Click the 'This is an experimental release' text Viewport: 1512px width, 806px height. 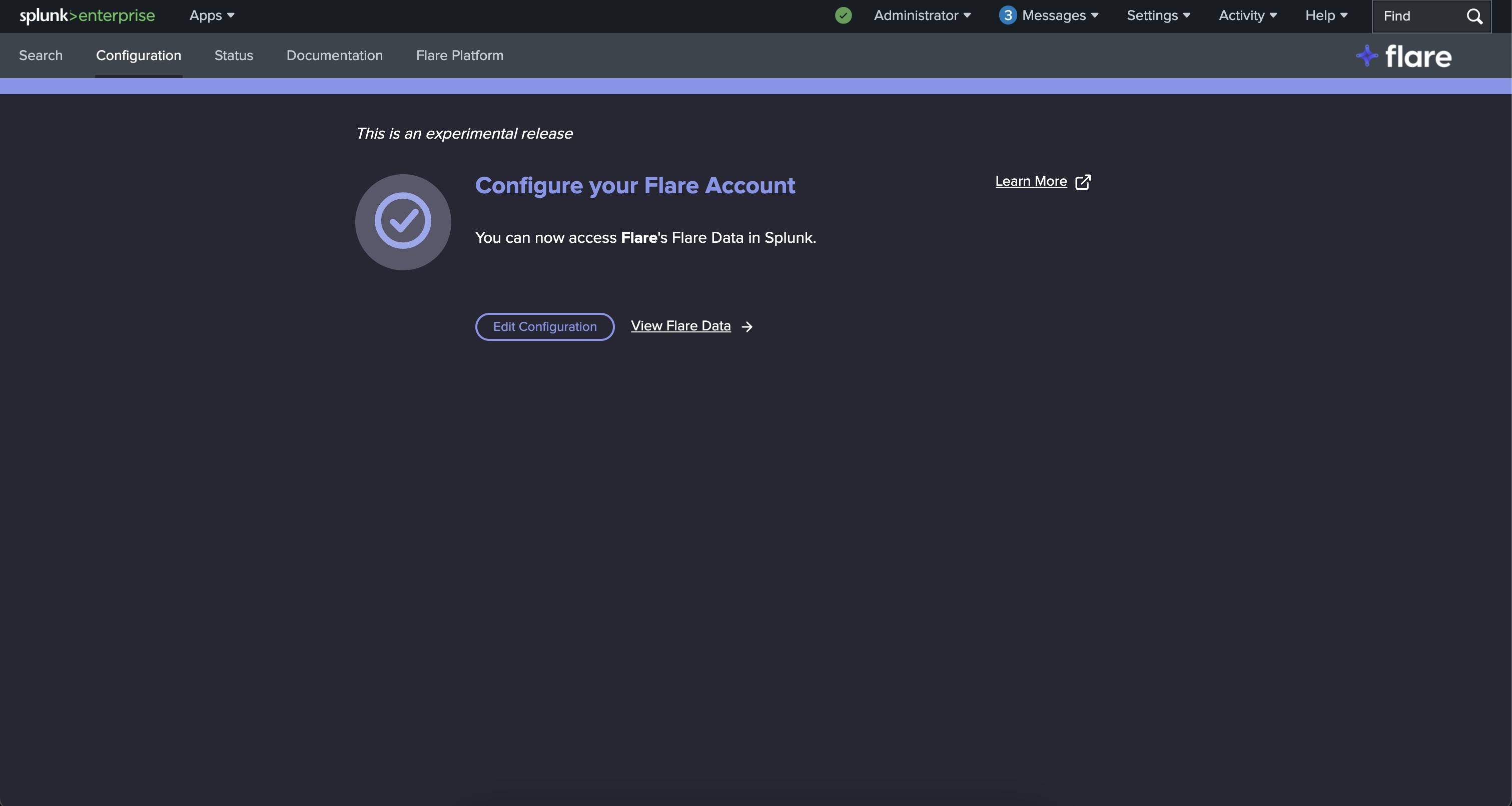[464, 134]
